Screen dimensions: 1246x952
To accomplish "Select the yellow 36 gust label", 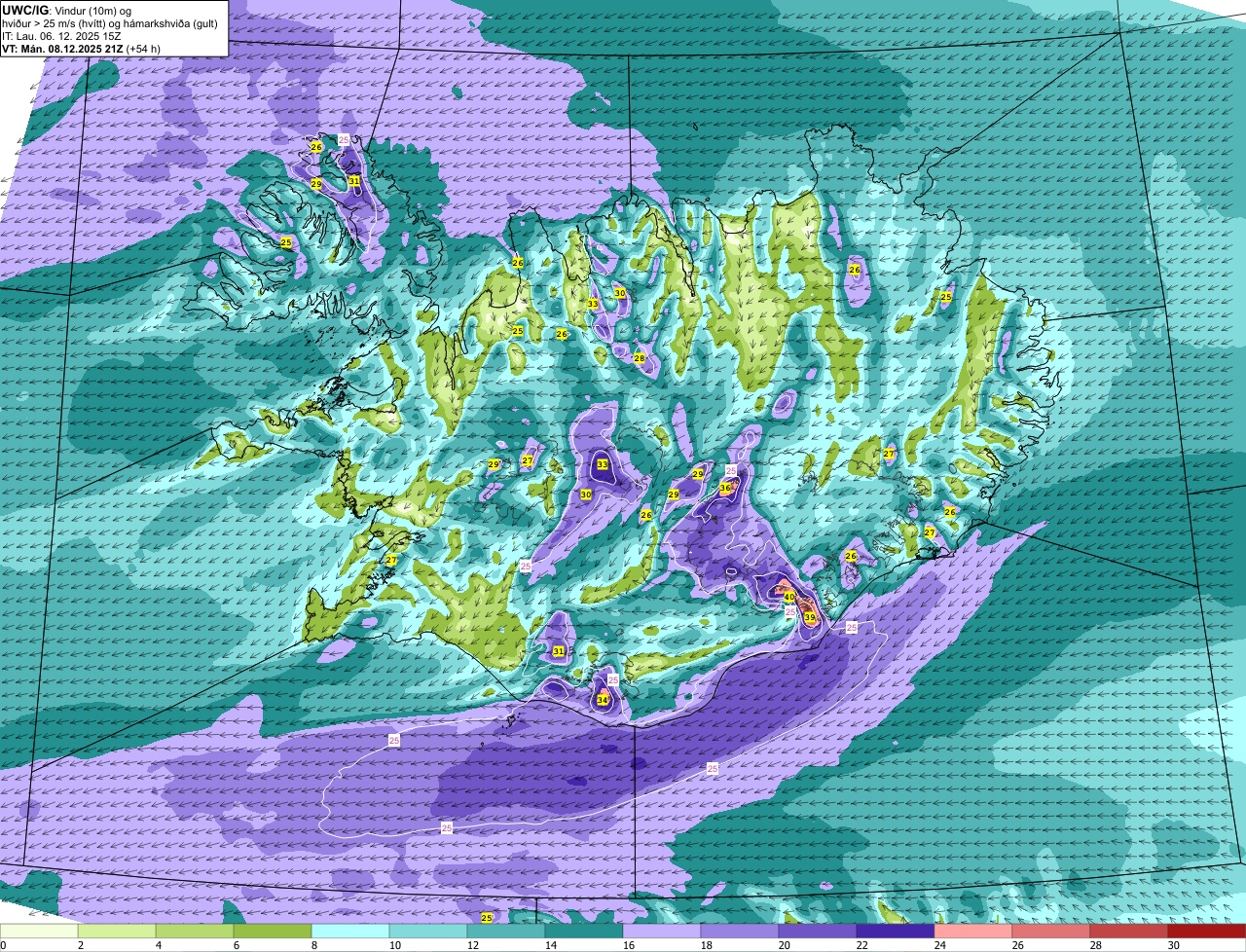I will click(x=725, y=488).
